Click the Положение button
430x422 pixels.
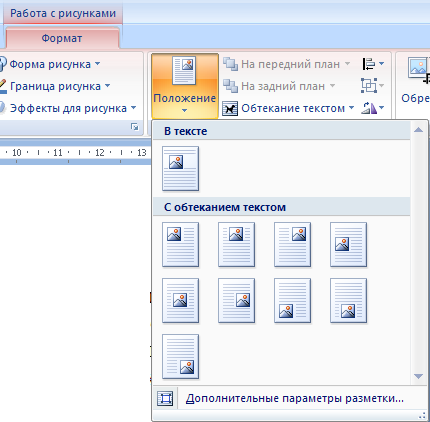(x=185, y=86)
